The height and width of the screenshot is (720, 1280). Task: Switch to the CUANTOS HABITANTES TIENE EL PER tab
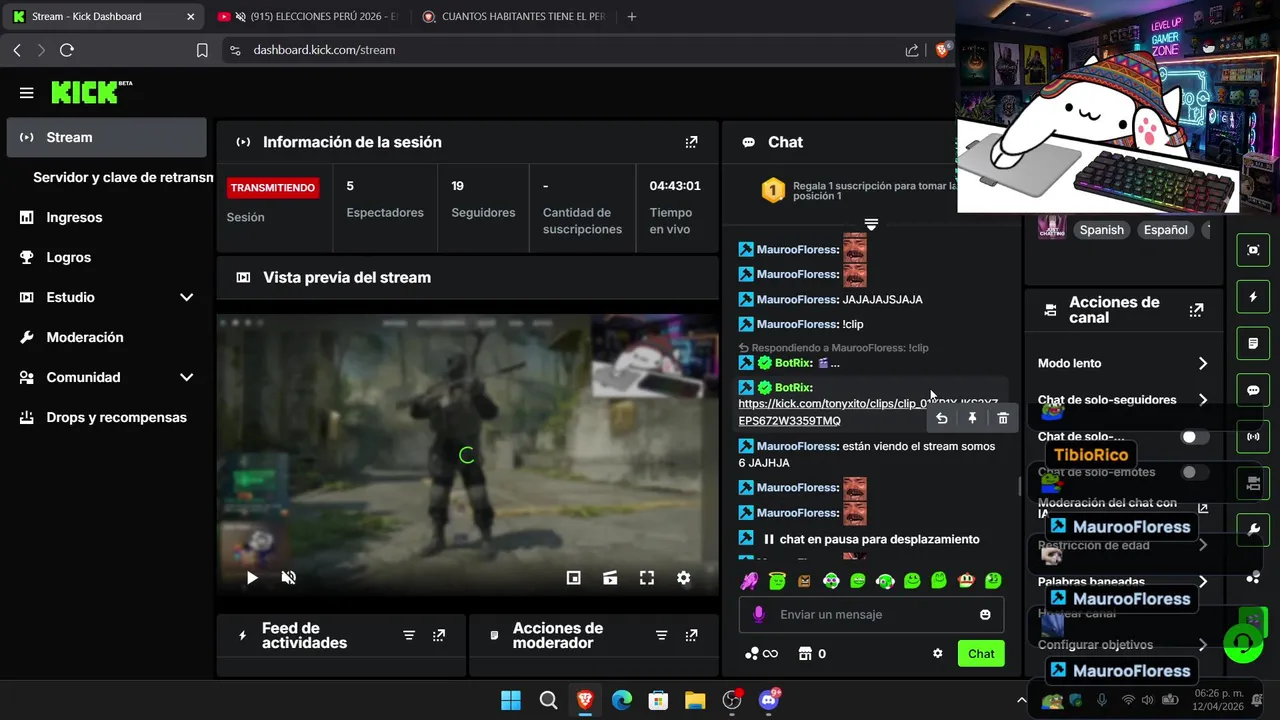click(x=513, y=16)
